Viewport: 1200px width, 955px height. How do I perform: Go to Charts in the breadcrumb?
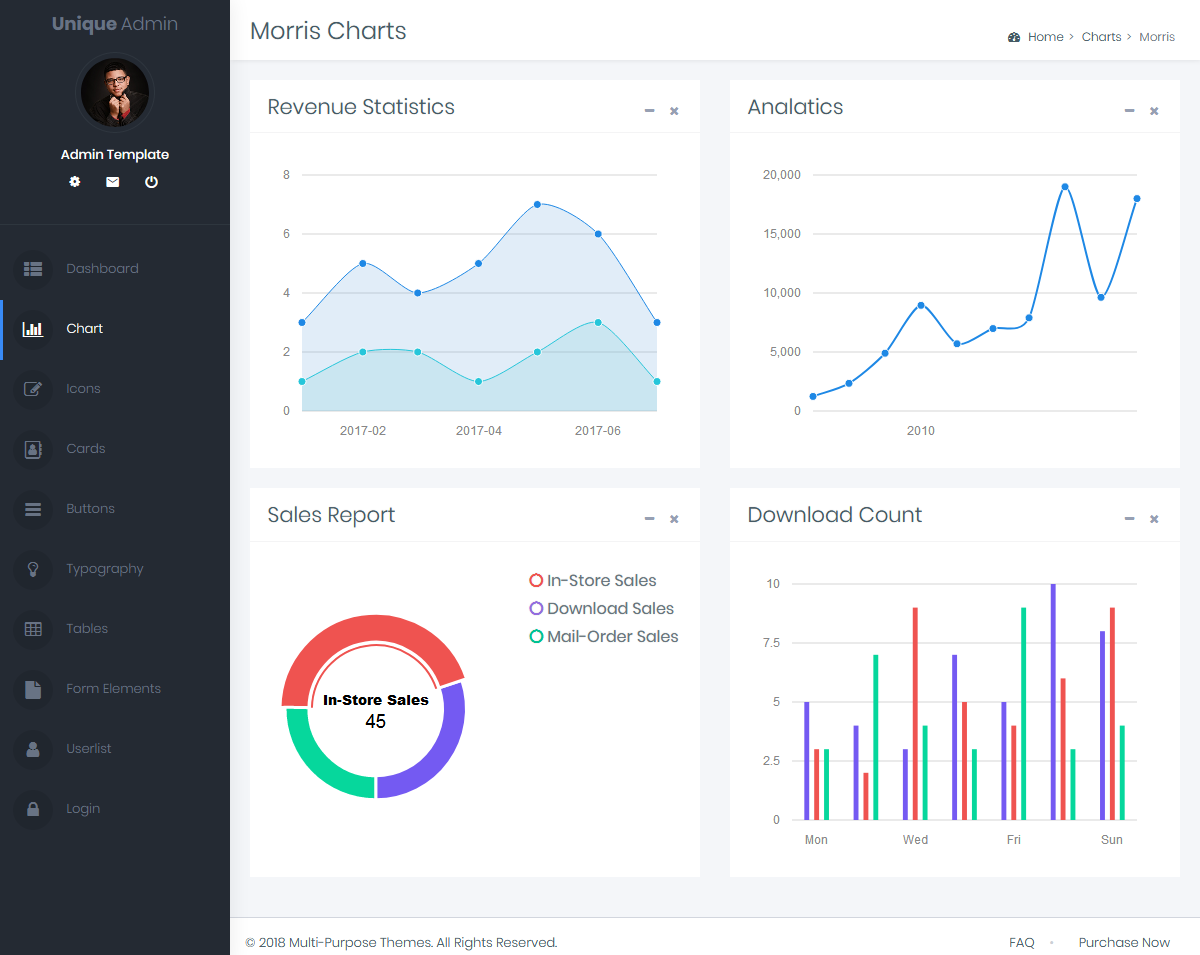1101,36
